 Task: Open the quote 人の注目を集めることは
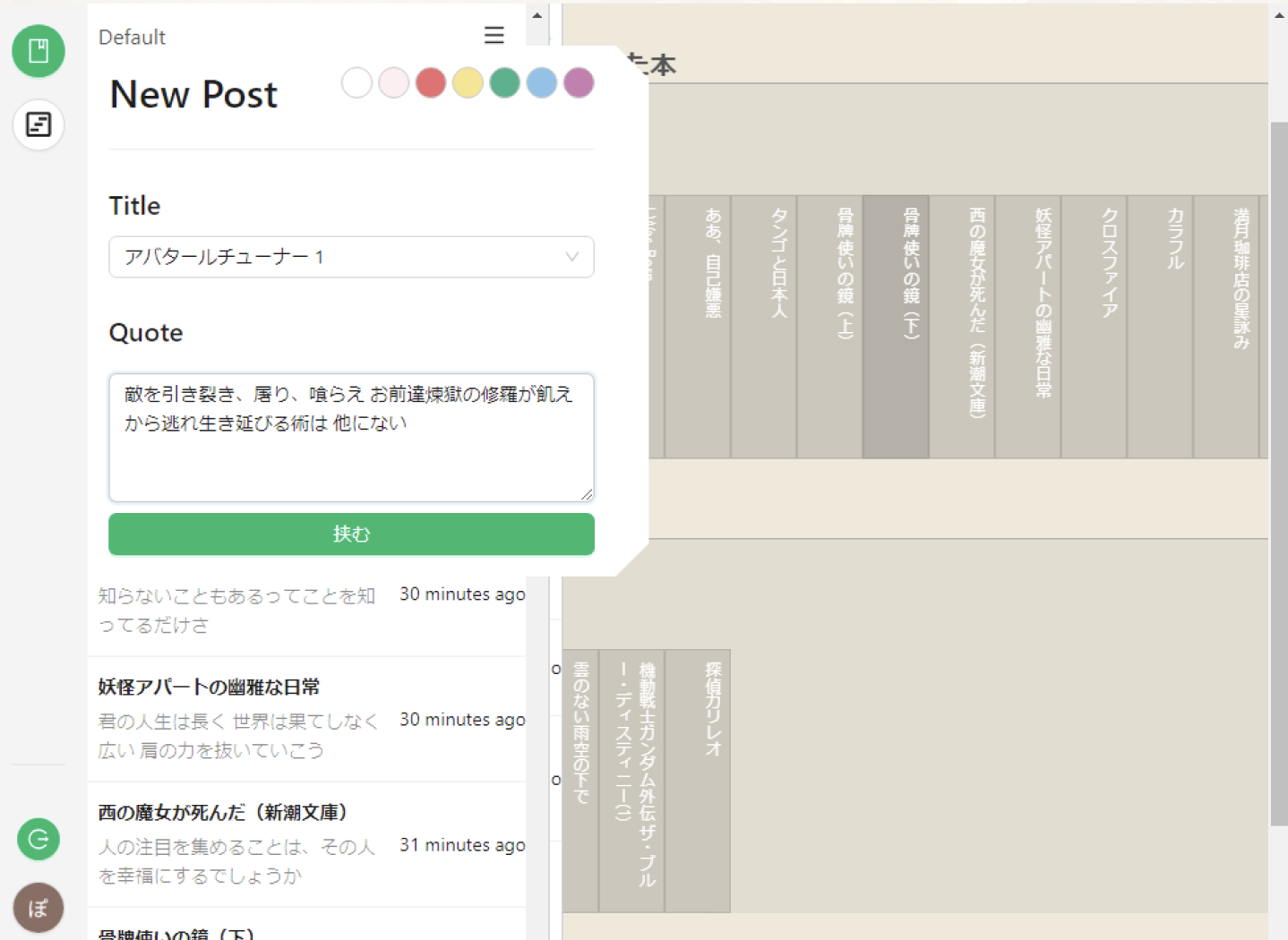[x=236, y=860]
